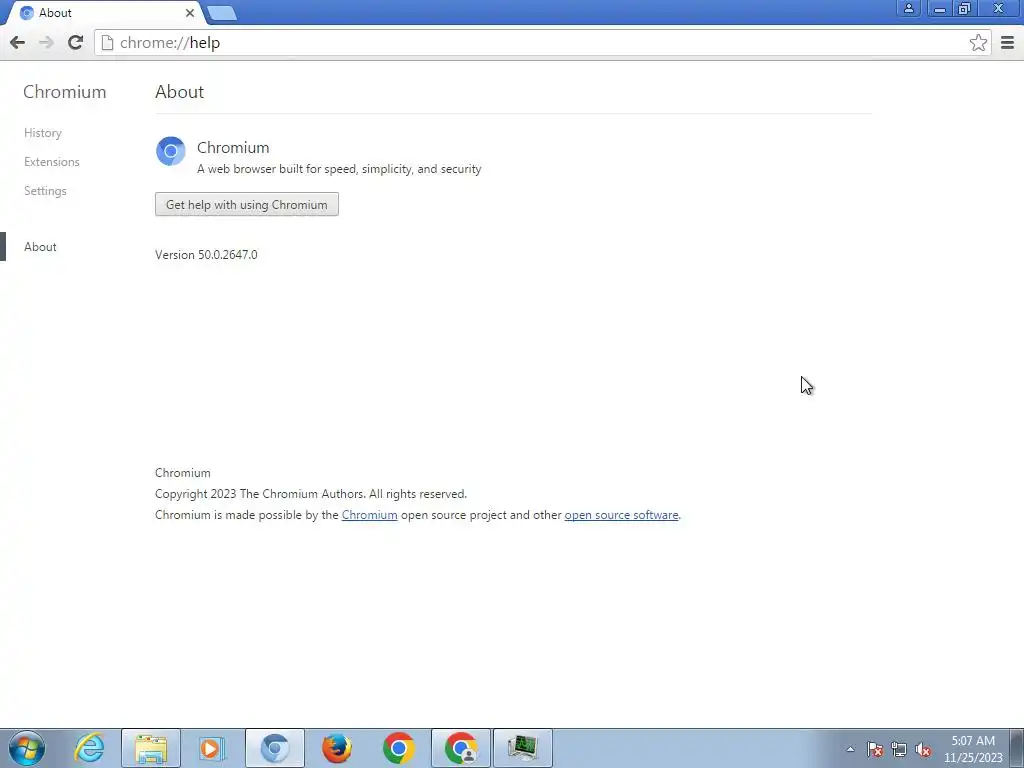Open Google Chrome from the taskbar
Viewport: 1024px width, 768px height.
click(399, 748)
